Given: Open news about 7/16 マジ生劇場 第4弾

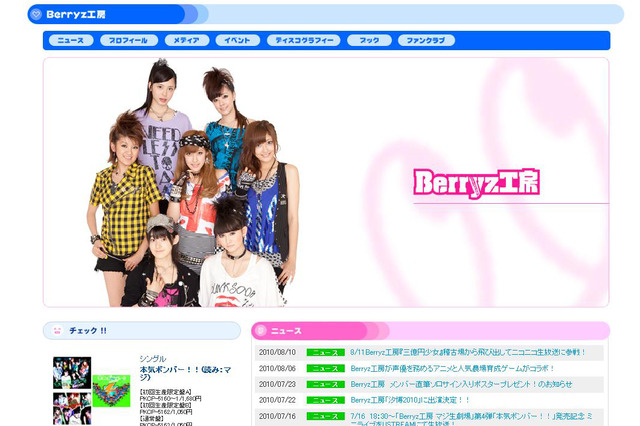Looking at the screenshot, I should 471,419.
